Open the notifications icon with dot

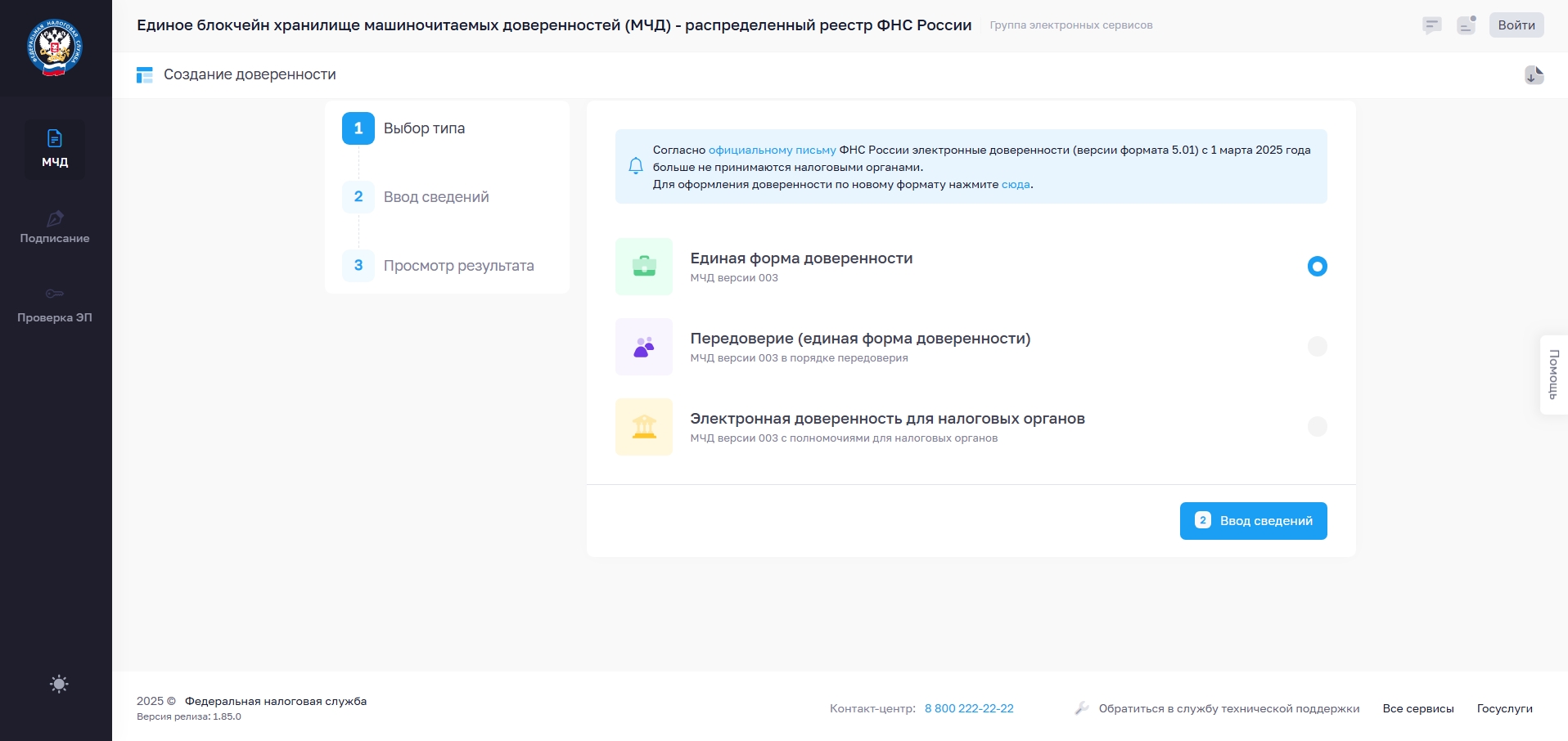tap(1466, 25)
